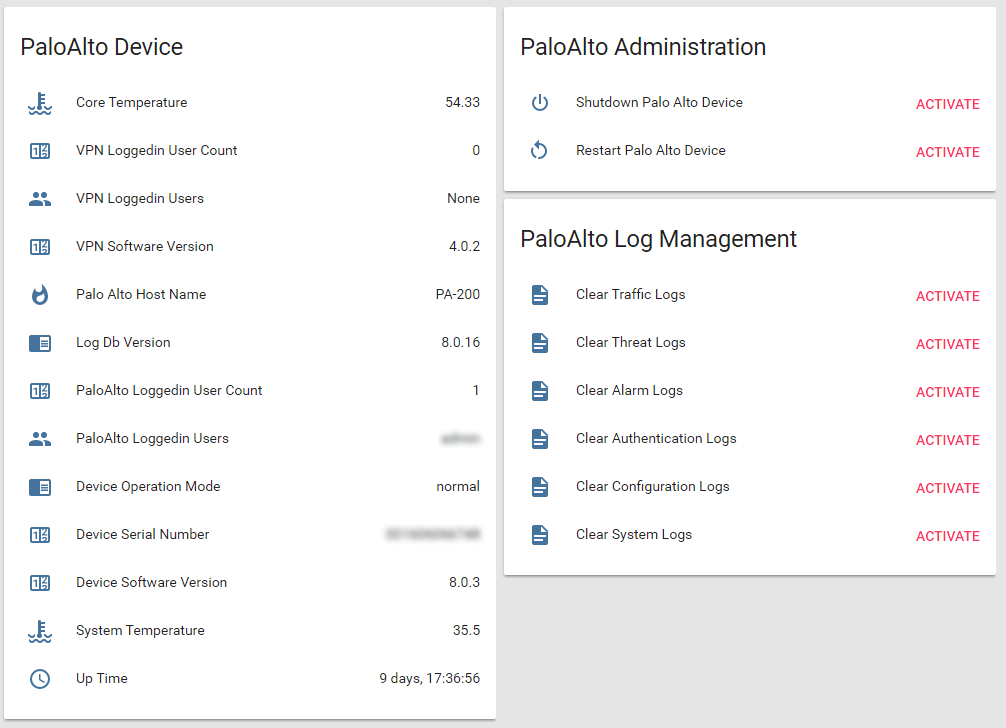
Task: Activate Restart Palo Alto Device
Action: (947, 152)
